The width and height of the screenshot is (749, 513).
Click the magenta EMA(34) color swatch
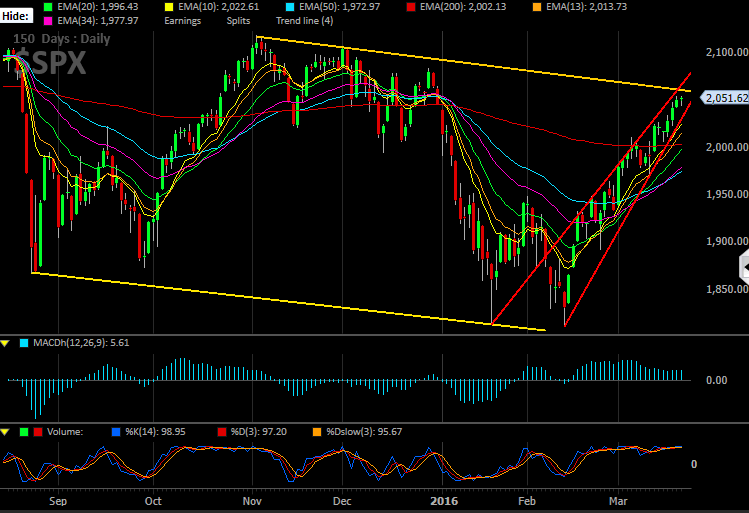48,21
